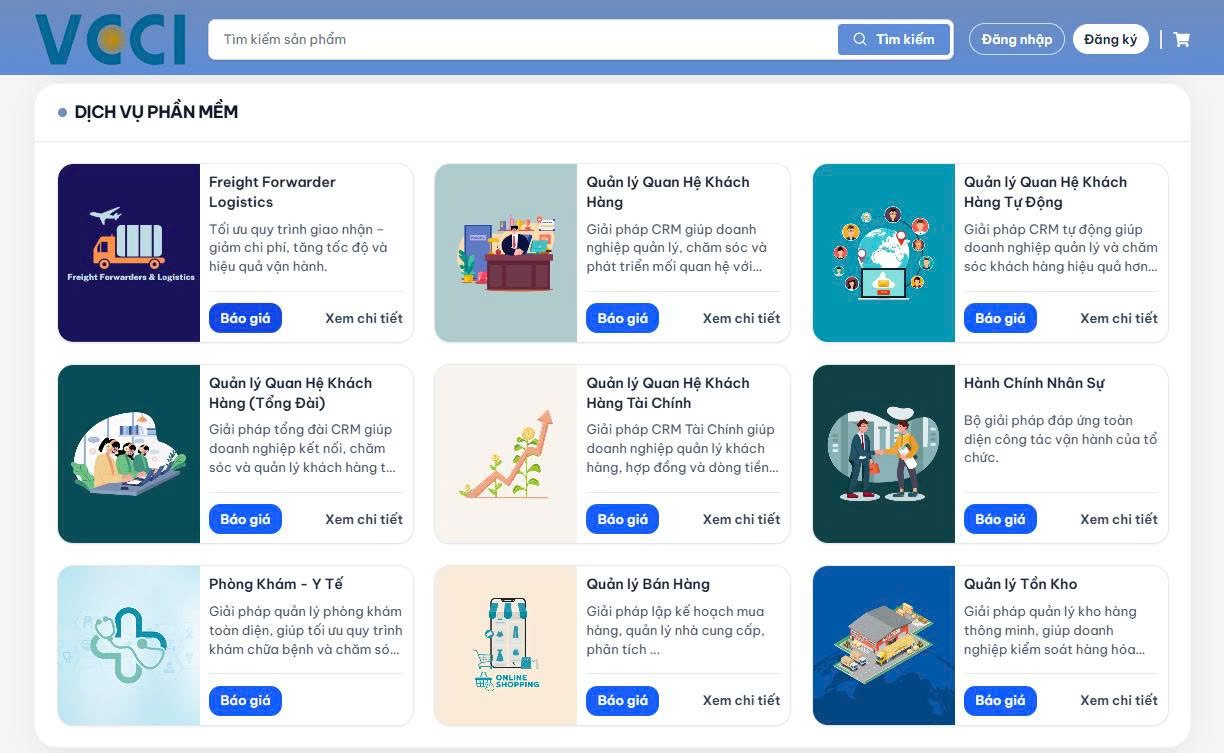Click the Đăng nhập login button
Image resolution: width=1224 pixels, height=753 pixels.
tap(1016, 40)
